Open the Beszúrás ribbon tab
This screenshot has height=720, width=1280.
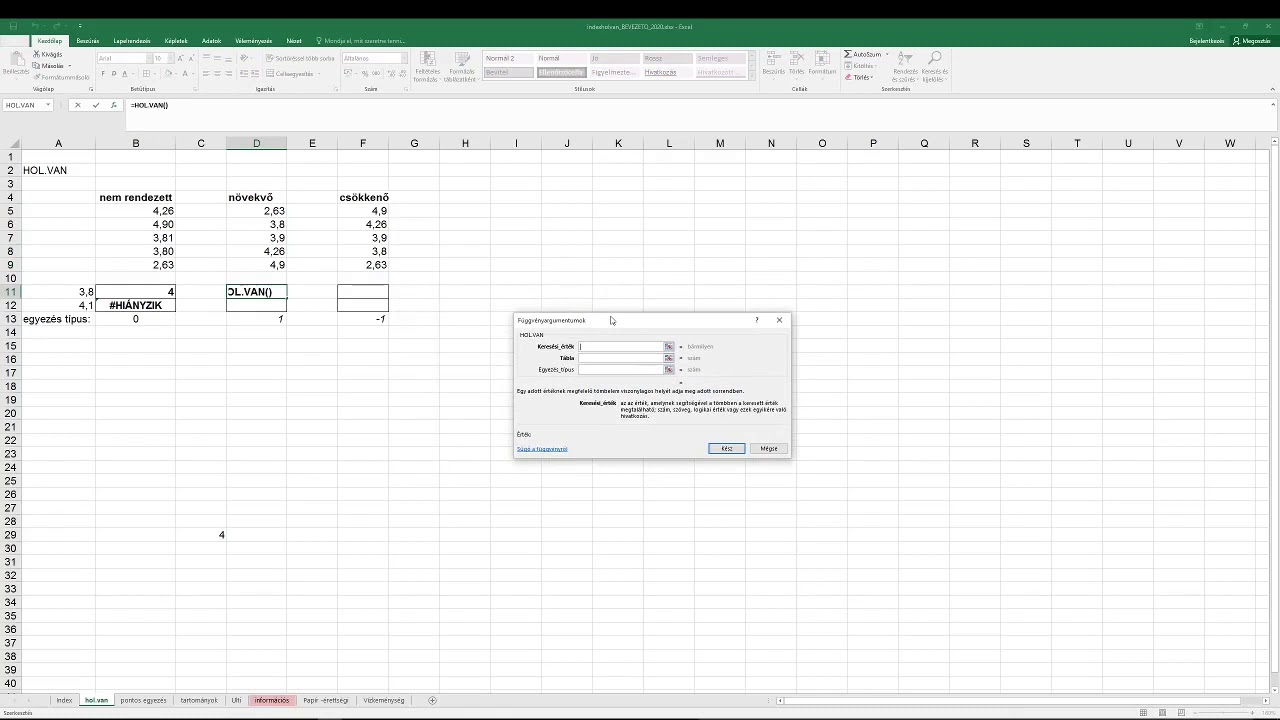point(88,41)
